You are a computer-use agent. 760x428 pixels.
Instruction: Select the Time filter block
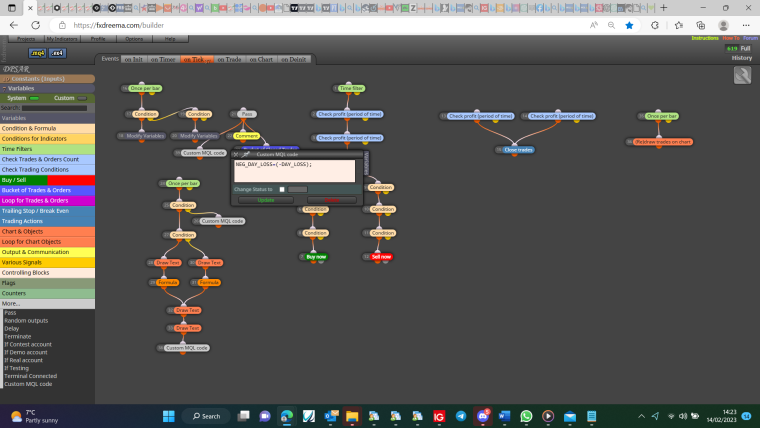coord(351,88)
